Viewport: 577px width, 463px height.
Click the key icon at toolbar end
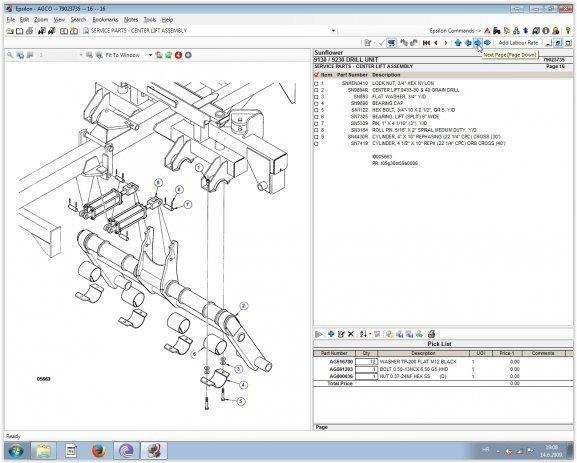(569, 31)
